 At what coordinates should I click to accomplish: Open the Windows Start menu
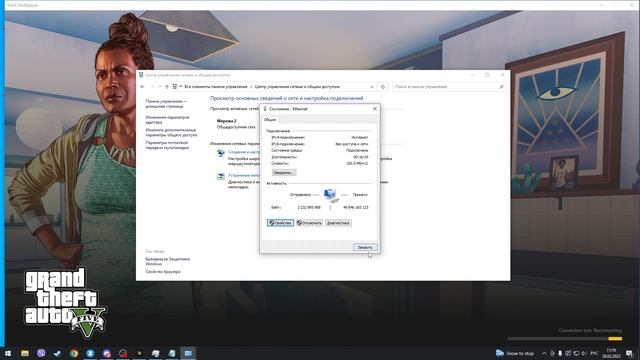[x=8, y=353]
